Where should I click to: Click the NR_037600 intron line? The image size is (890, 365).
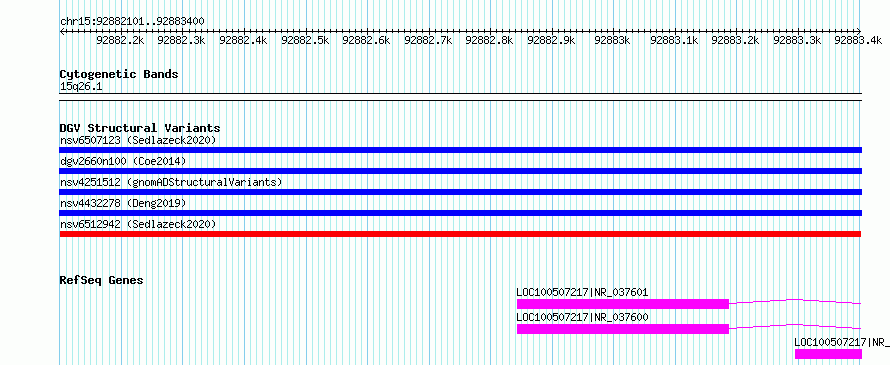[795, 325]
